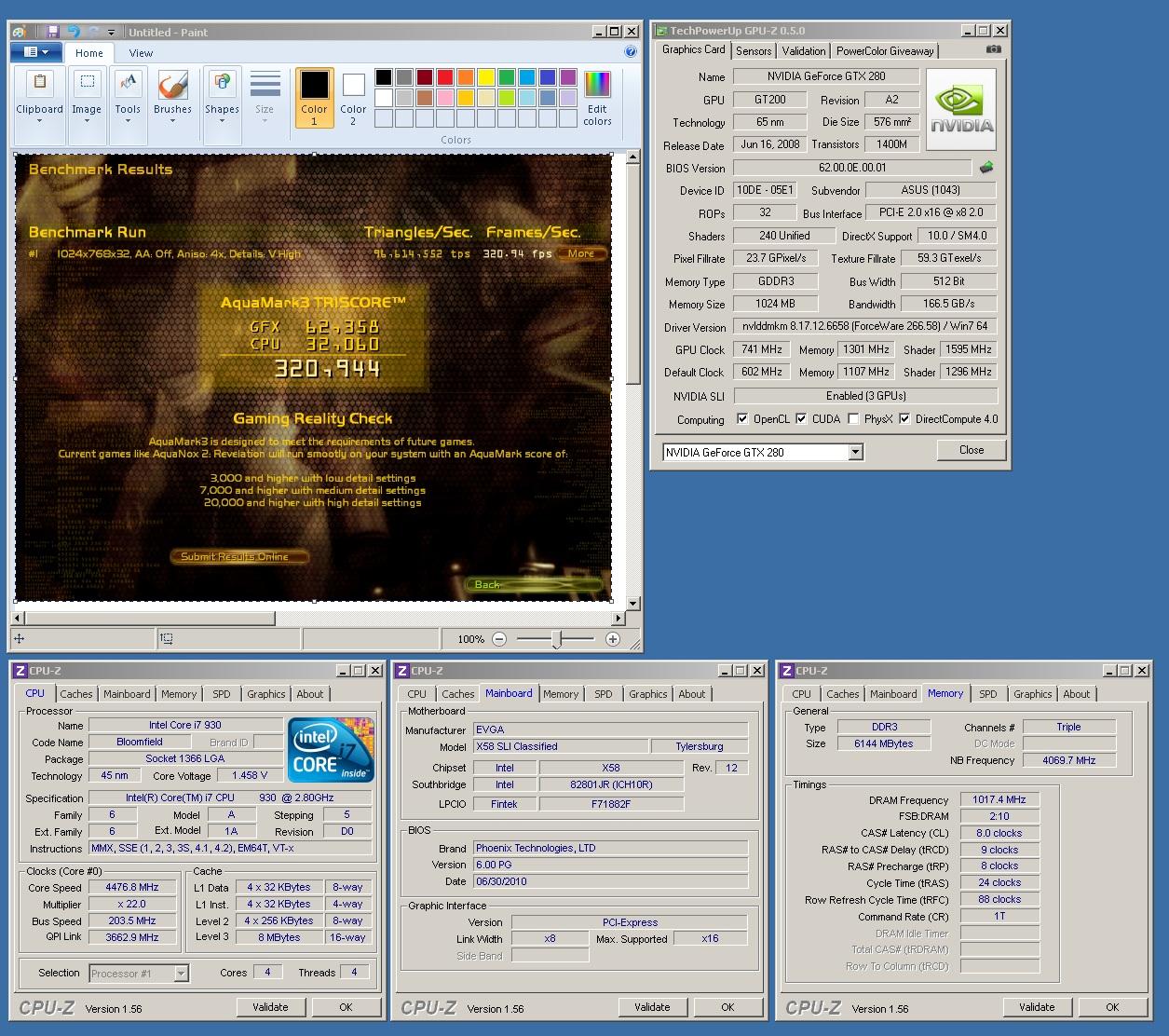
Task: Select the Color 2 box in Paint
Action: 353,97
